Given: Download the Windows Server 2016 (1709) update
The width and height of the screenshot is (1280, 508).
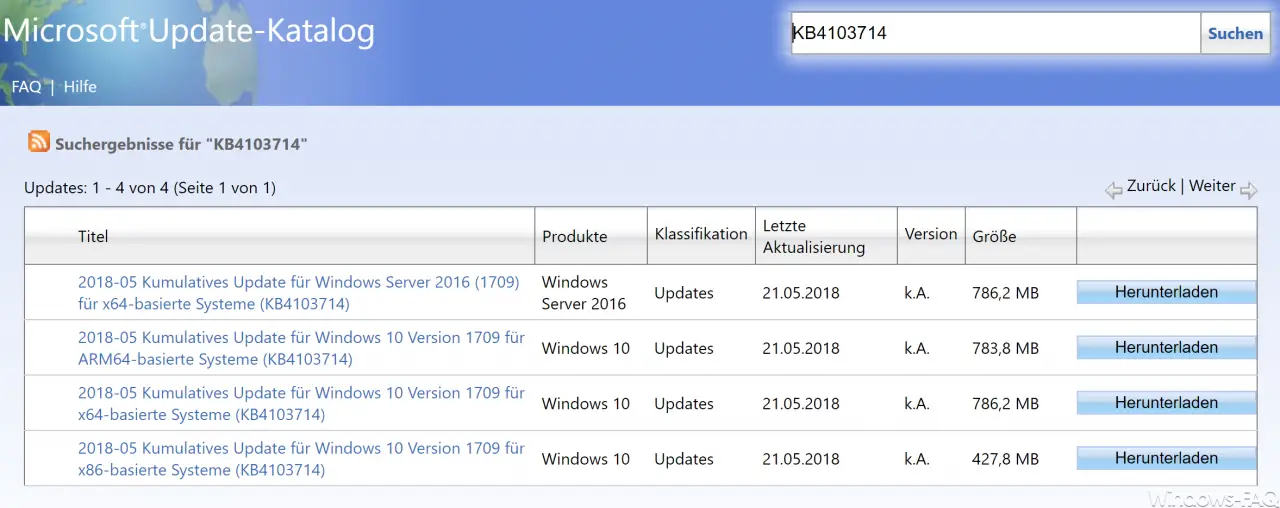Looking at the screenshot, I should (1166, 292).
